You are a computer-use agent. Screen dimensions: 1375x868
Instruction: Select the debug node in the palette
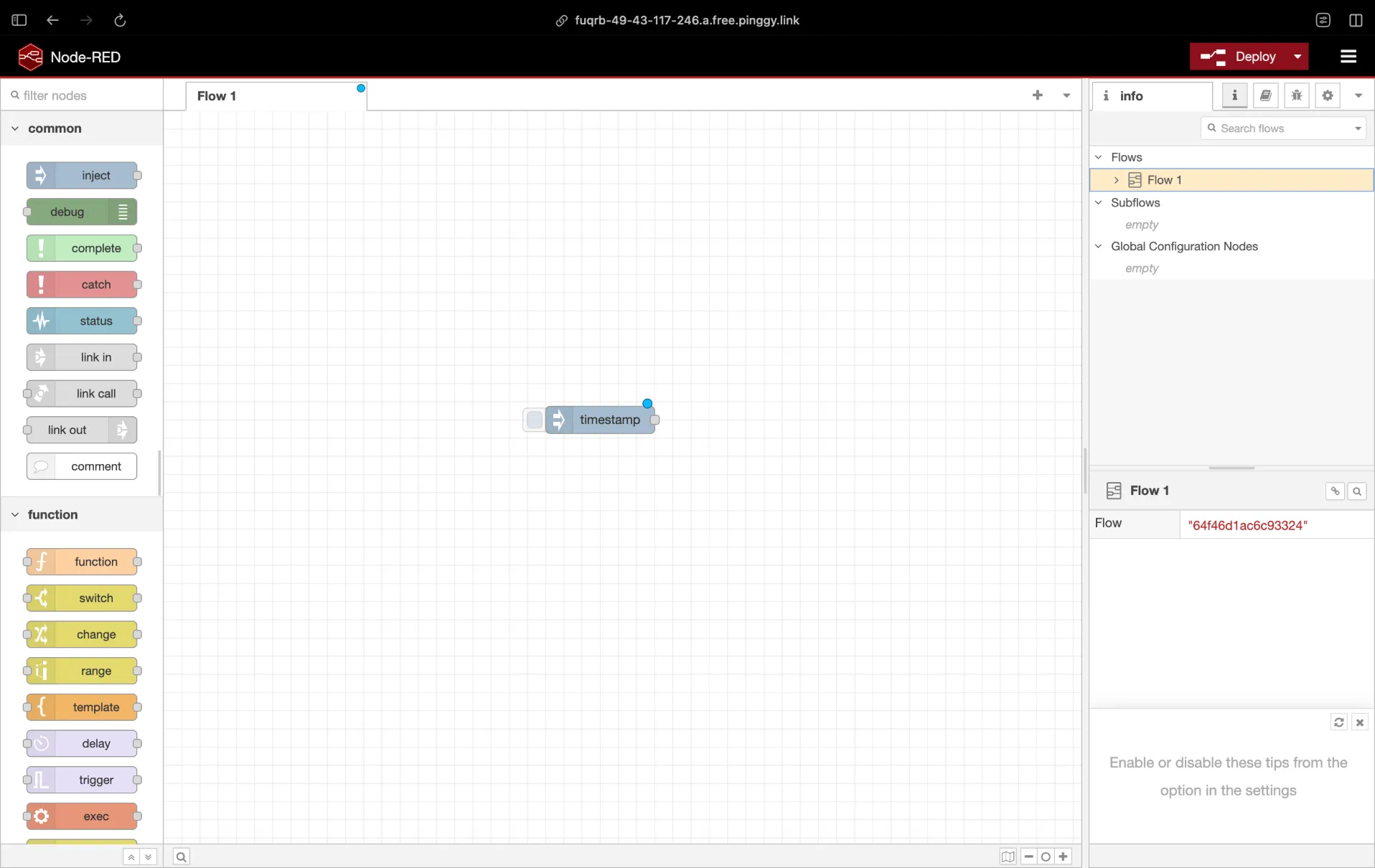point(80,212)
